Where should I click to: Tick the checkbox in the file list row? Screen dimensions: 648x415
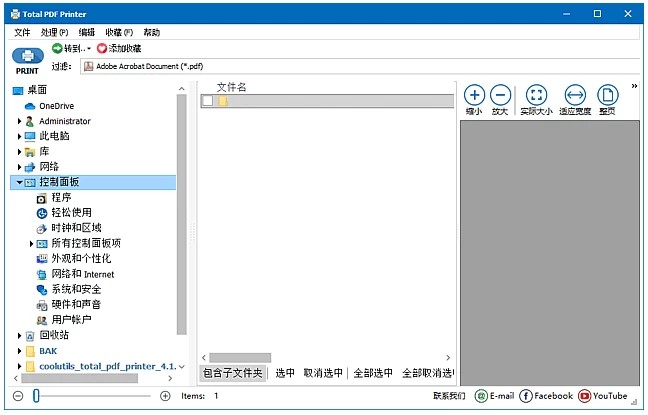pyautogui.click(x=207, y=101)
